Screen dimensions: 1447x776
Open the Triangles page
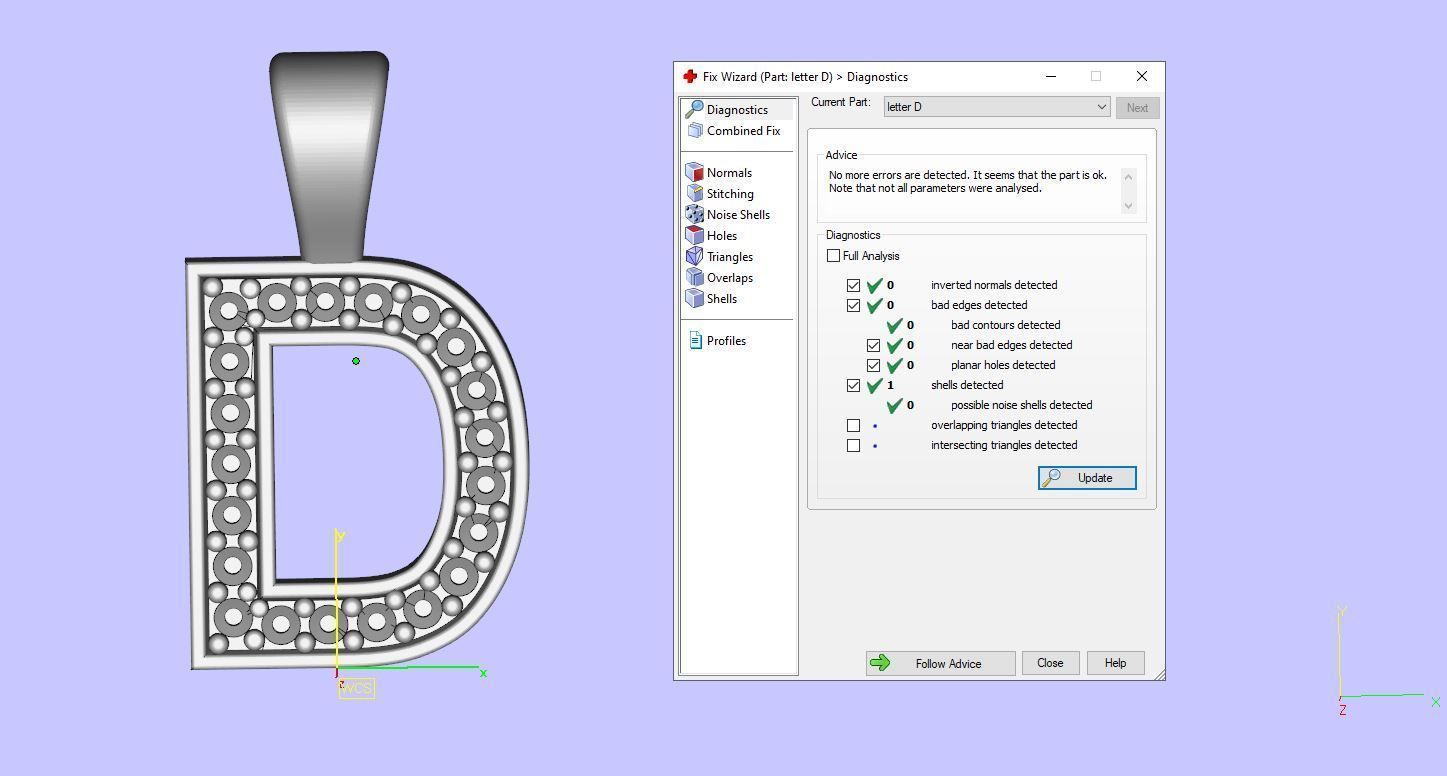(x=730, y=257)
